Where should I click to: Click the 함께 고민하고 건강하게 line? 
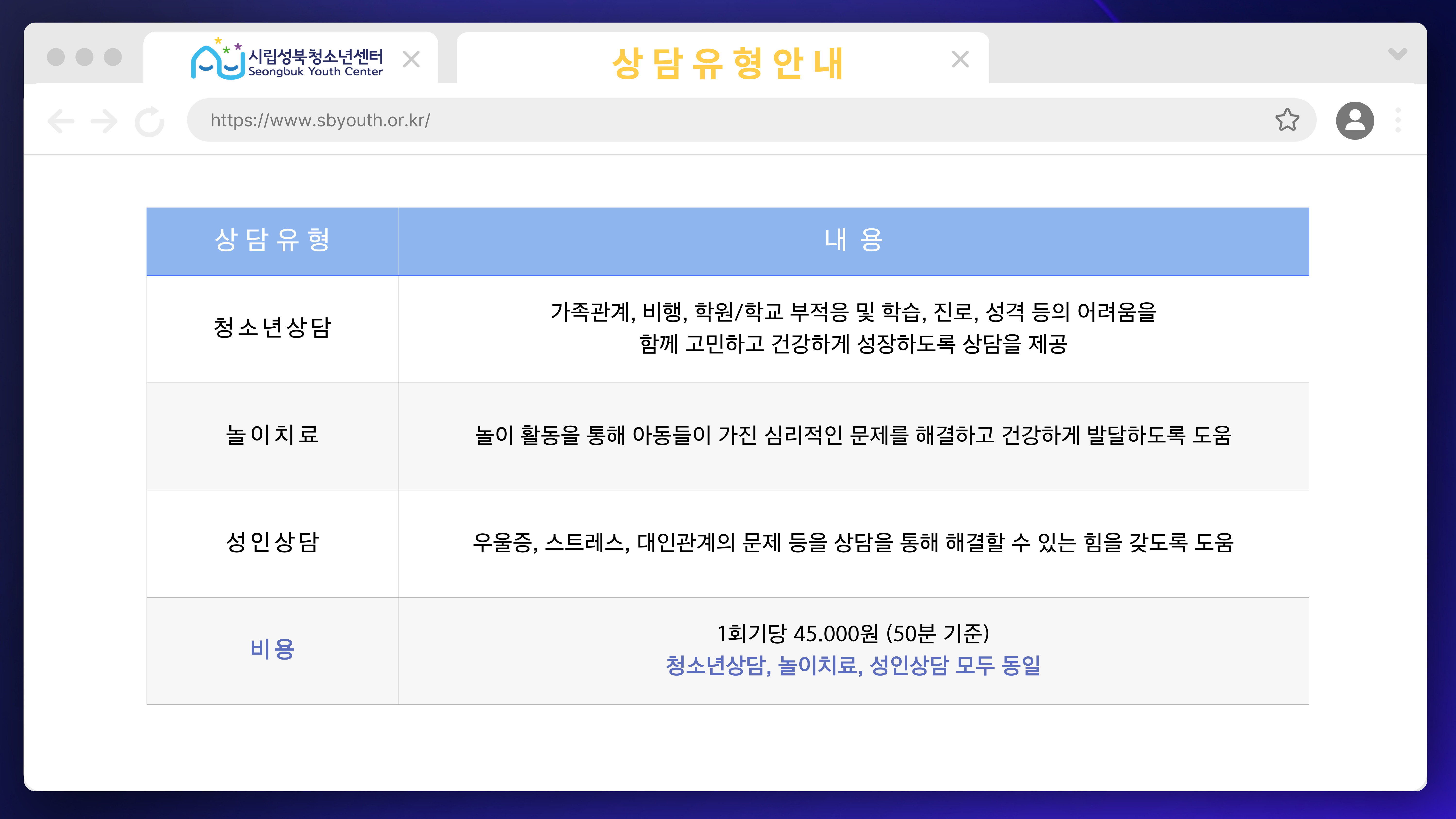[853, 344]
